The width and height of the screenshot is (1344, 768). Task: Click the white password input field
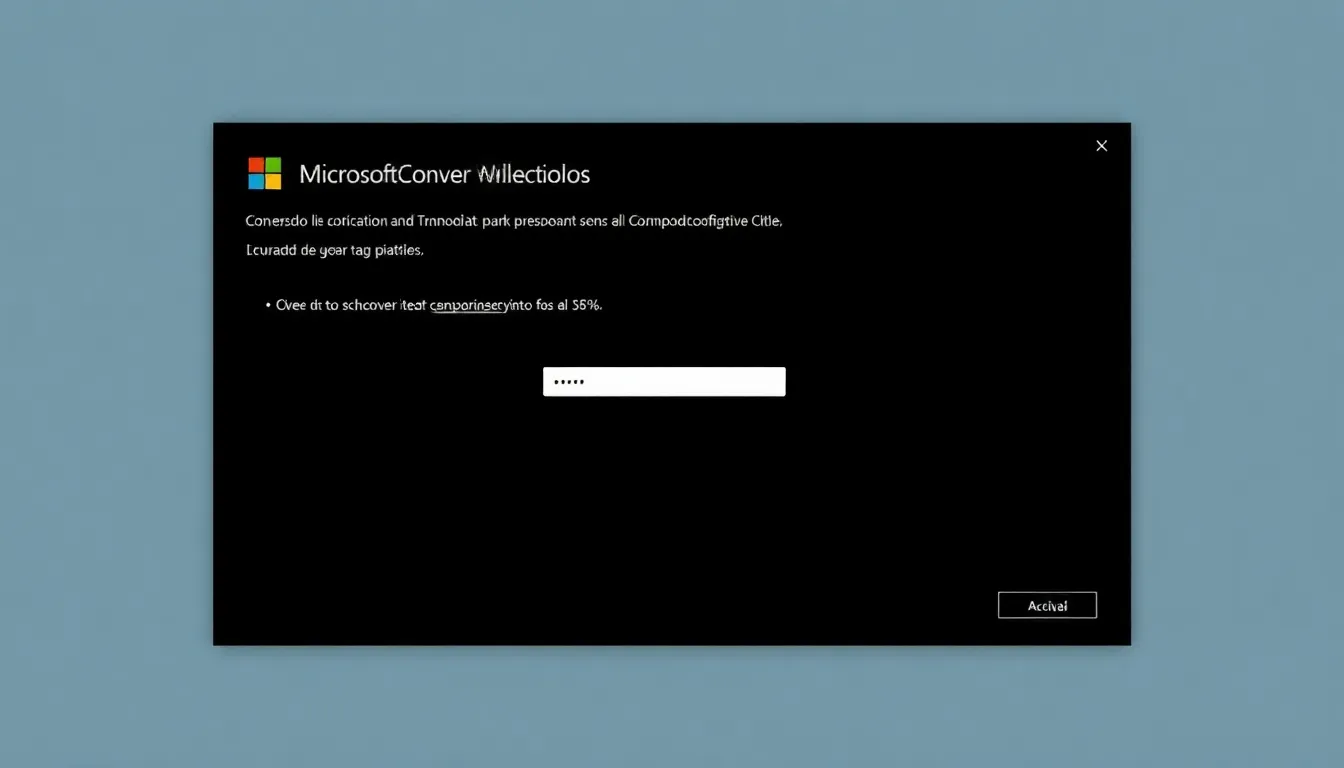pyautogui.click(x=664, y=382)
